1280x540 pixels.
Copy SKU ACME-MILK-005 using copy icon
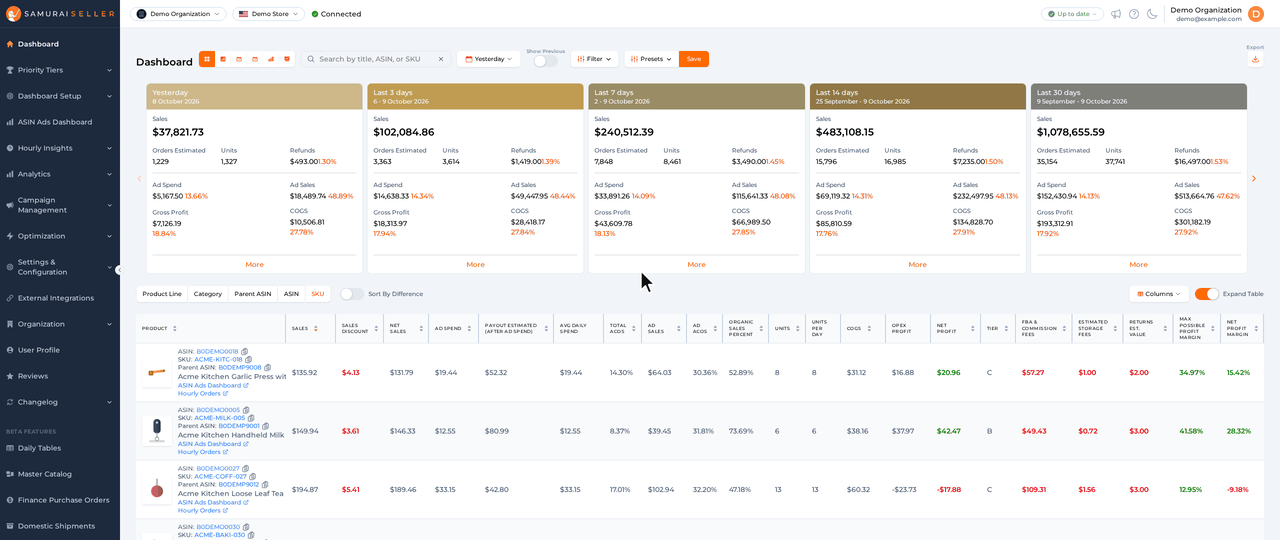tap(250, 418)
